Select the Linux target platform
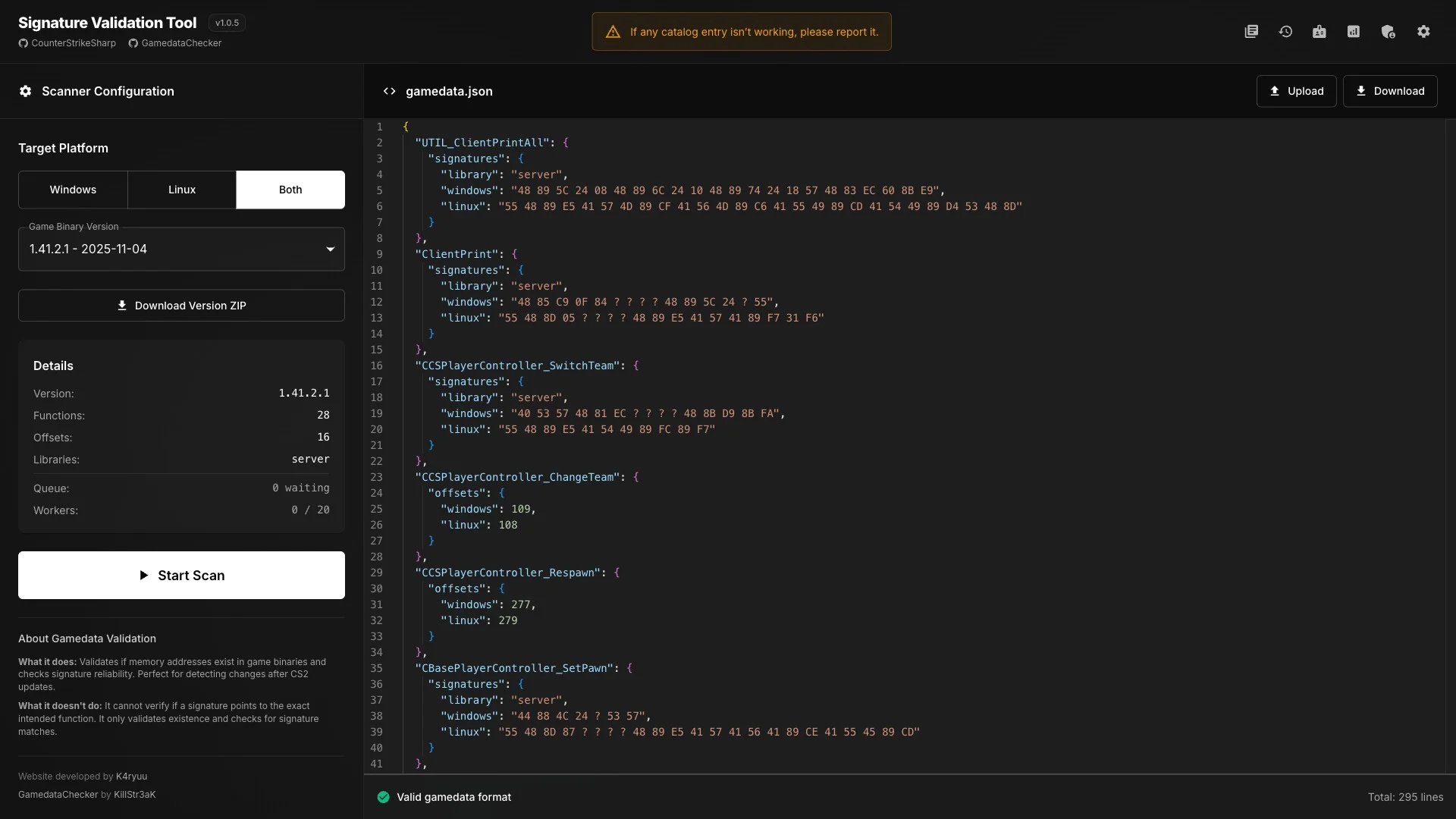Image resolution: width=1456 pixels, height=819 pixels. pos(182,190)
